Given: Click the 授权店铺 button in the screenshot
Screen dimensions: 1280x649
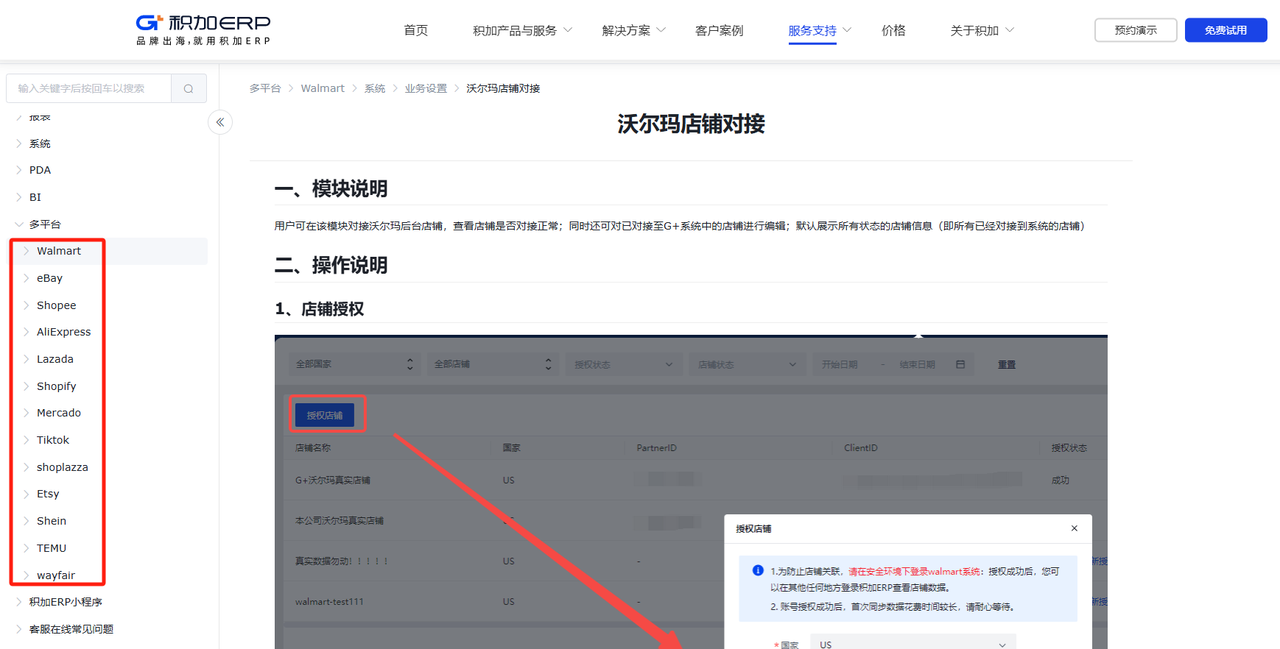Looking at the screenshot, I should click(324, 415).
